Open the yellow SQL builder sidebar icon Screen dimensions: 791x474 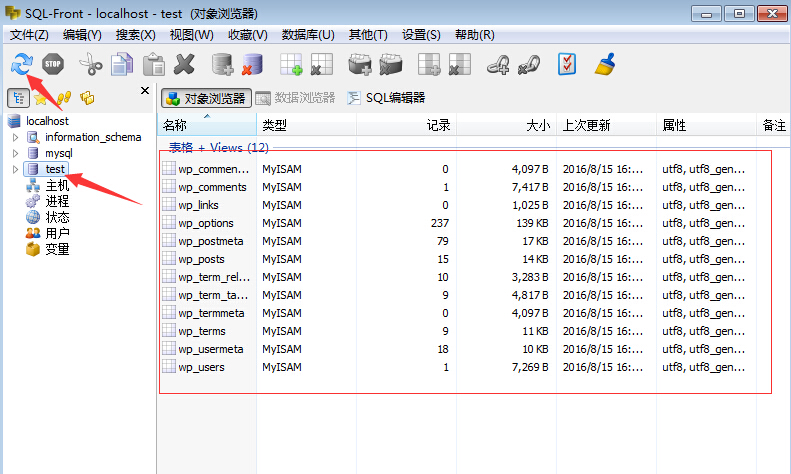[x=87, y=98]
